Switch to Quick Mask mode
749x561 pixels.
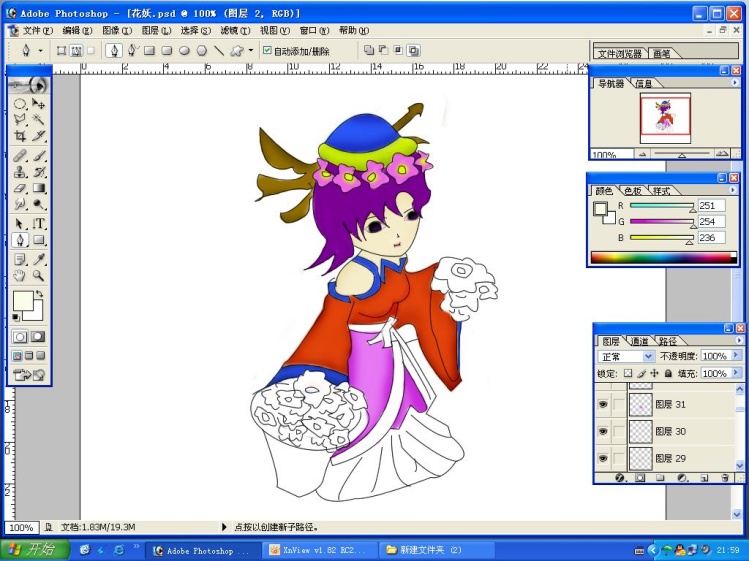coord(38,336)
